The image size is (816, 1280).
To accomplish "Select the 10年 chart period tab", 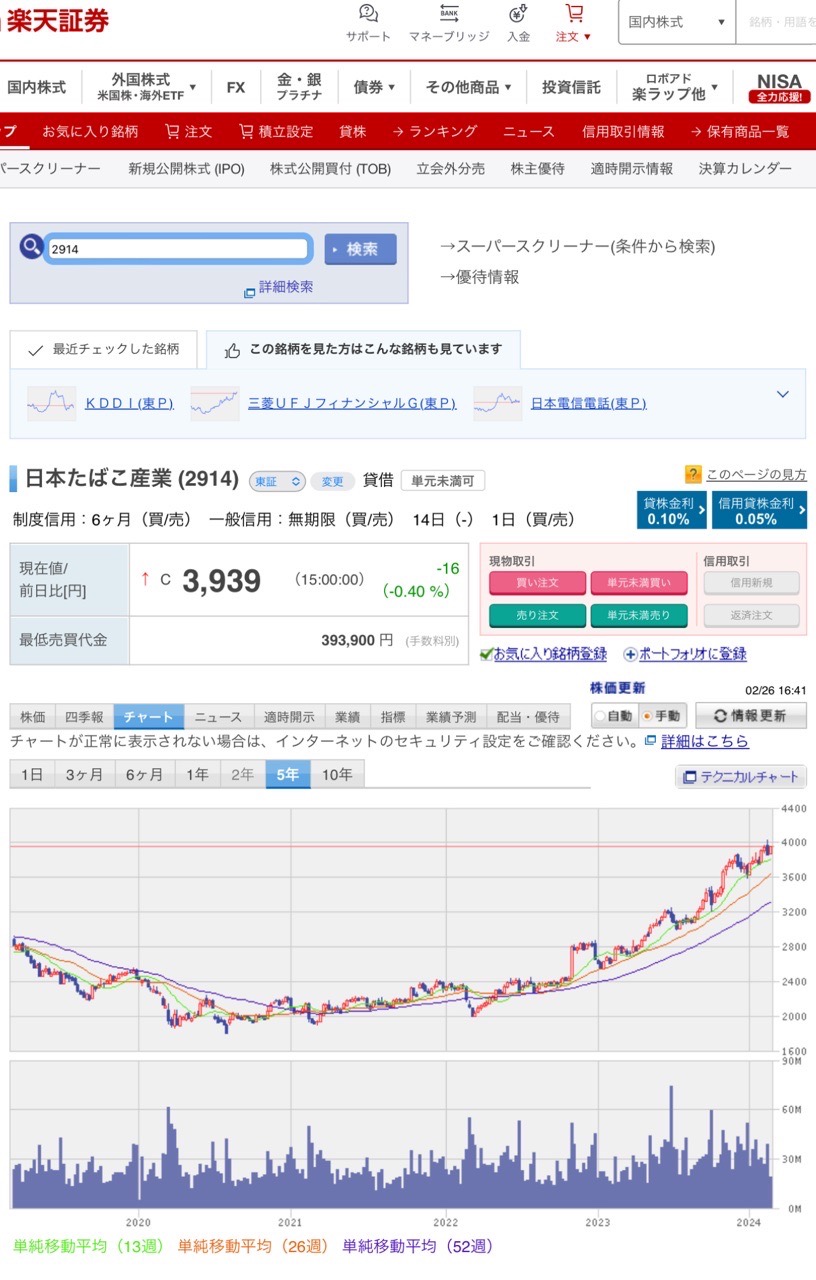I will click(x=337, y=774).
